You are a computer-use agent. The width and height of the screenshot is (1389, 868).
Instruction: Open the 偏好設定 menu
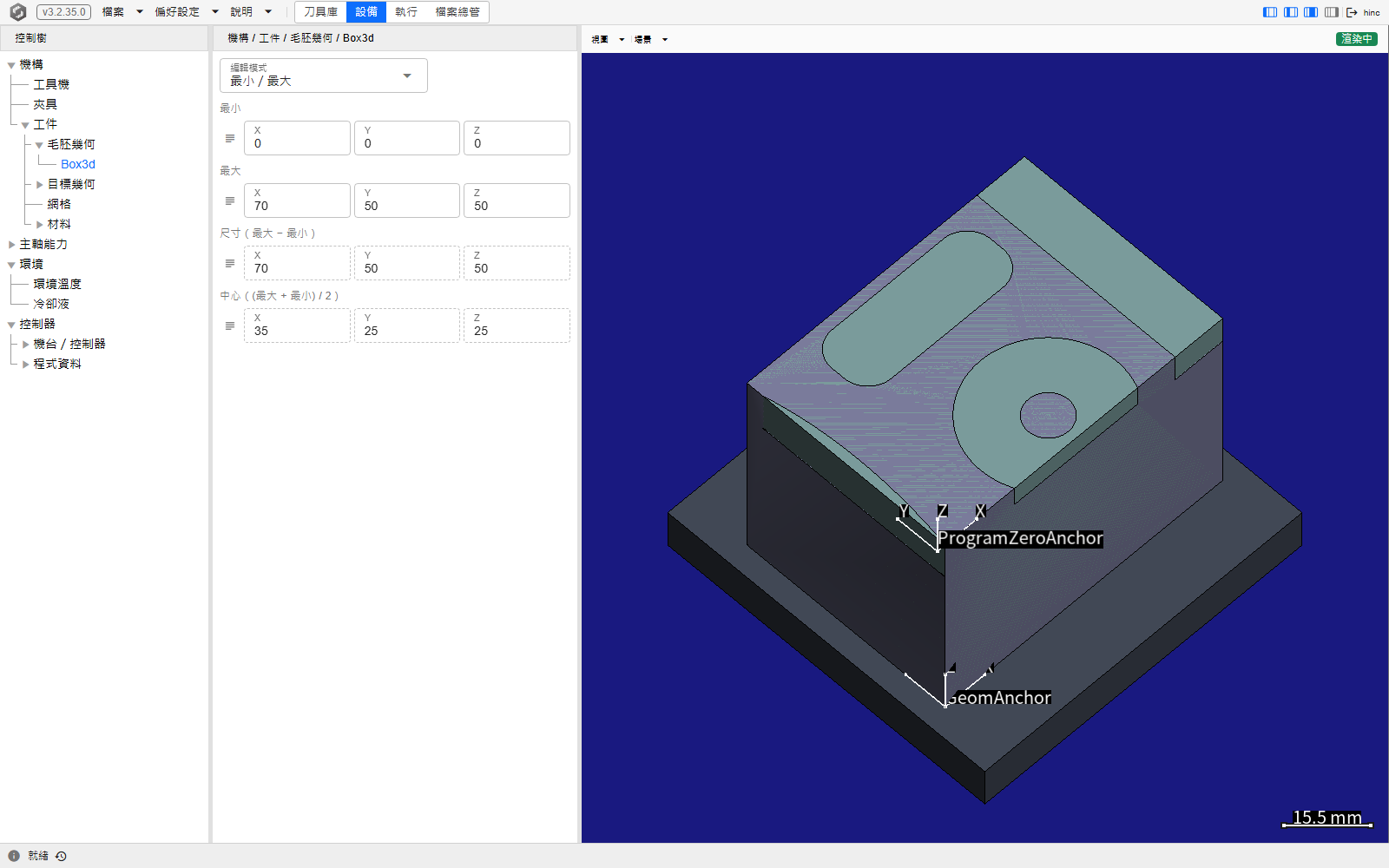point(187,12)
